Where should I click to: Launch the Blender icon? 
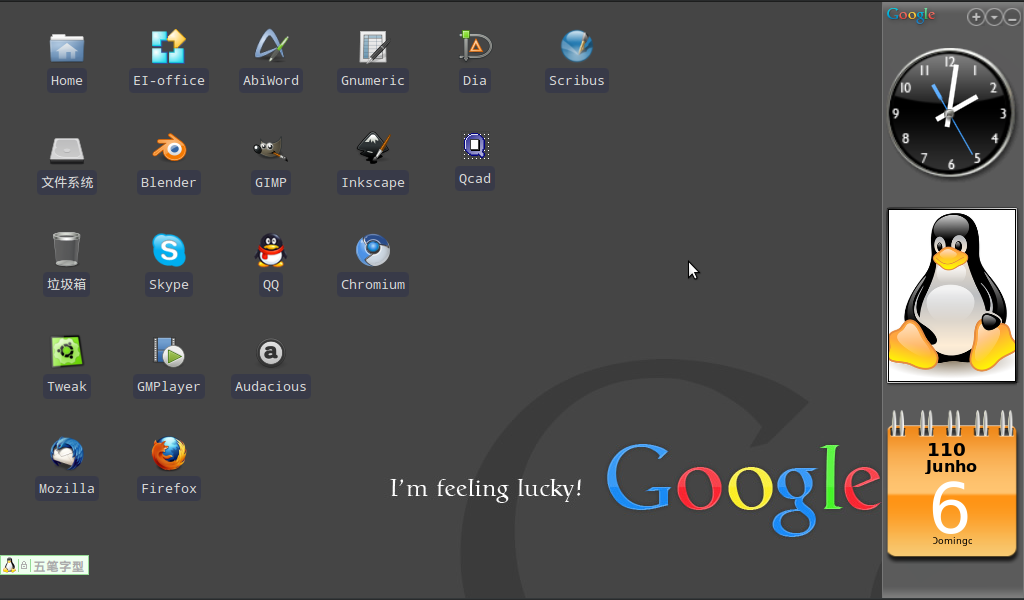coord(168,148)
